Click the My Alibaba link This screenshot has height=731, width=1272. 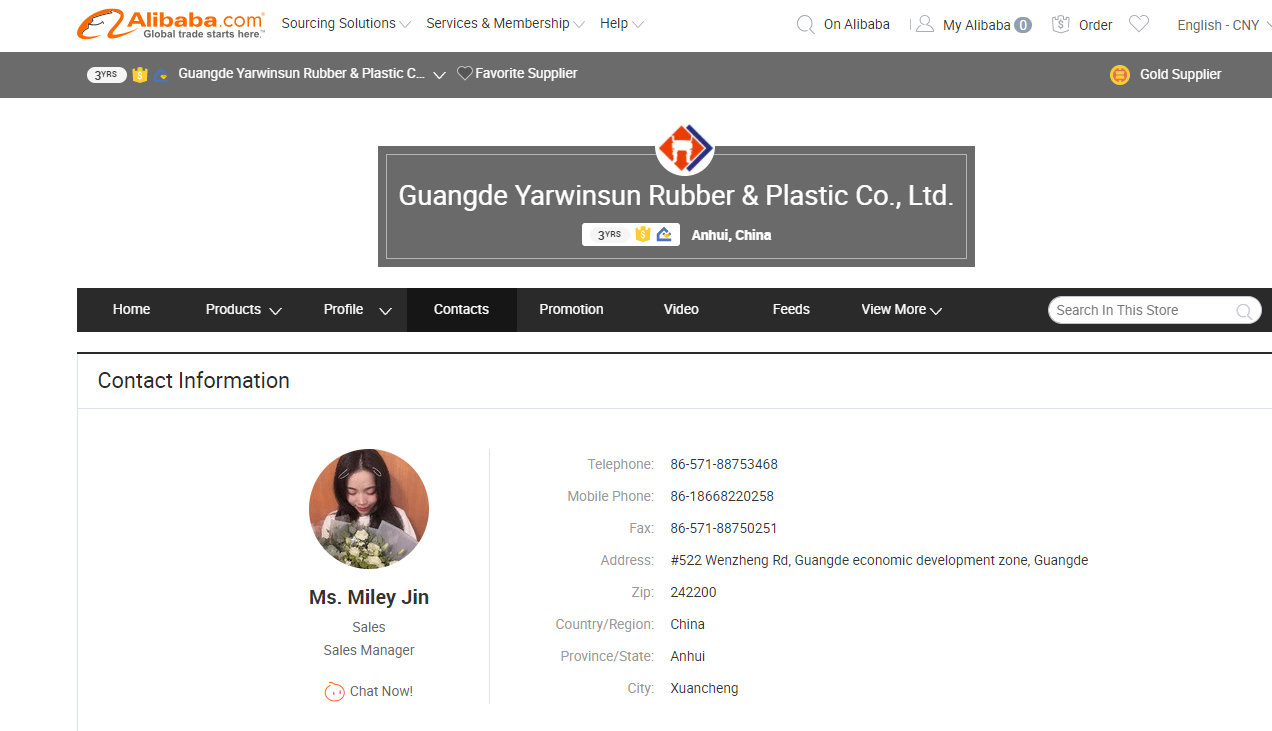click(x=976, y=25)
